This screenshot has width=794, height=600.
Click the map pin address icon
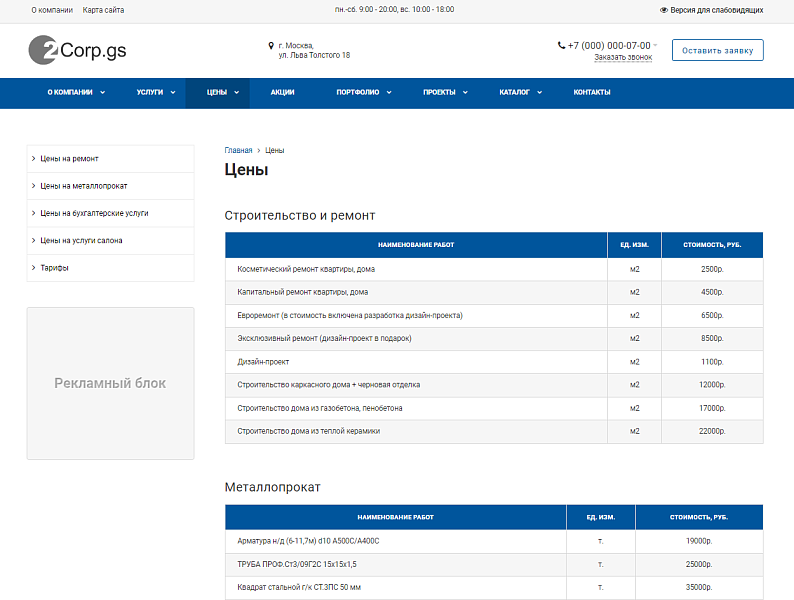coord(271,46)
